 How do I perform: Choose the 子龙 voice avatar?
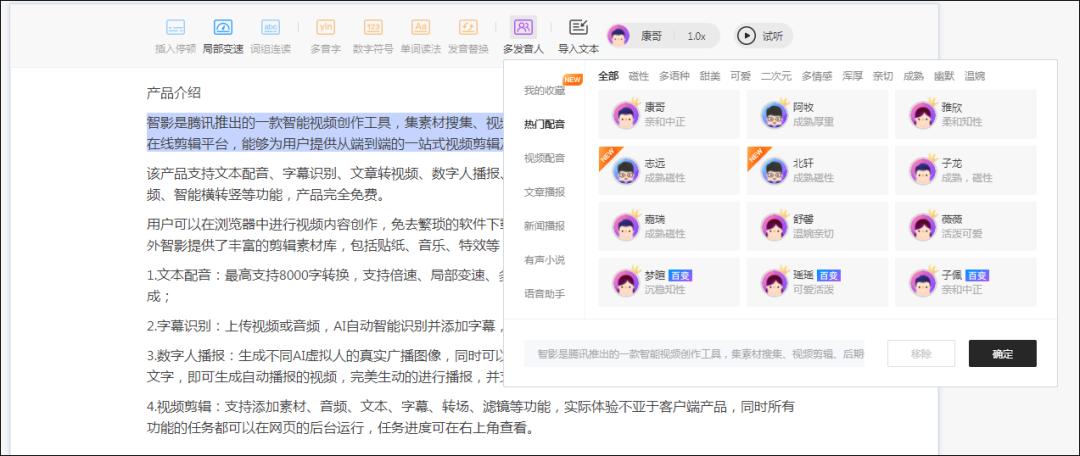[x=922, y=171]
